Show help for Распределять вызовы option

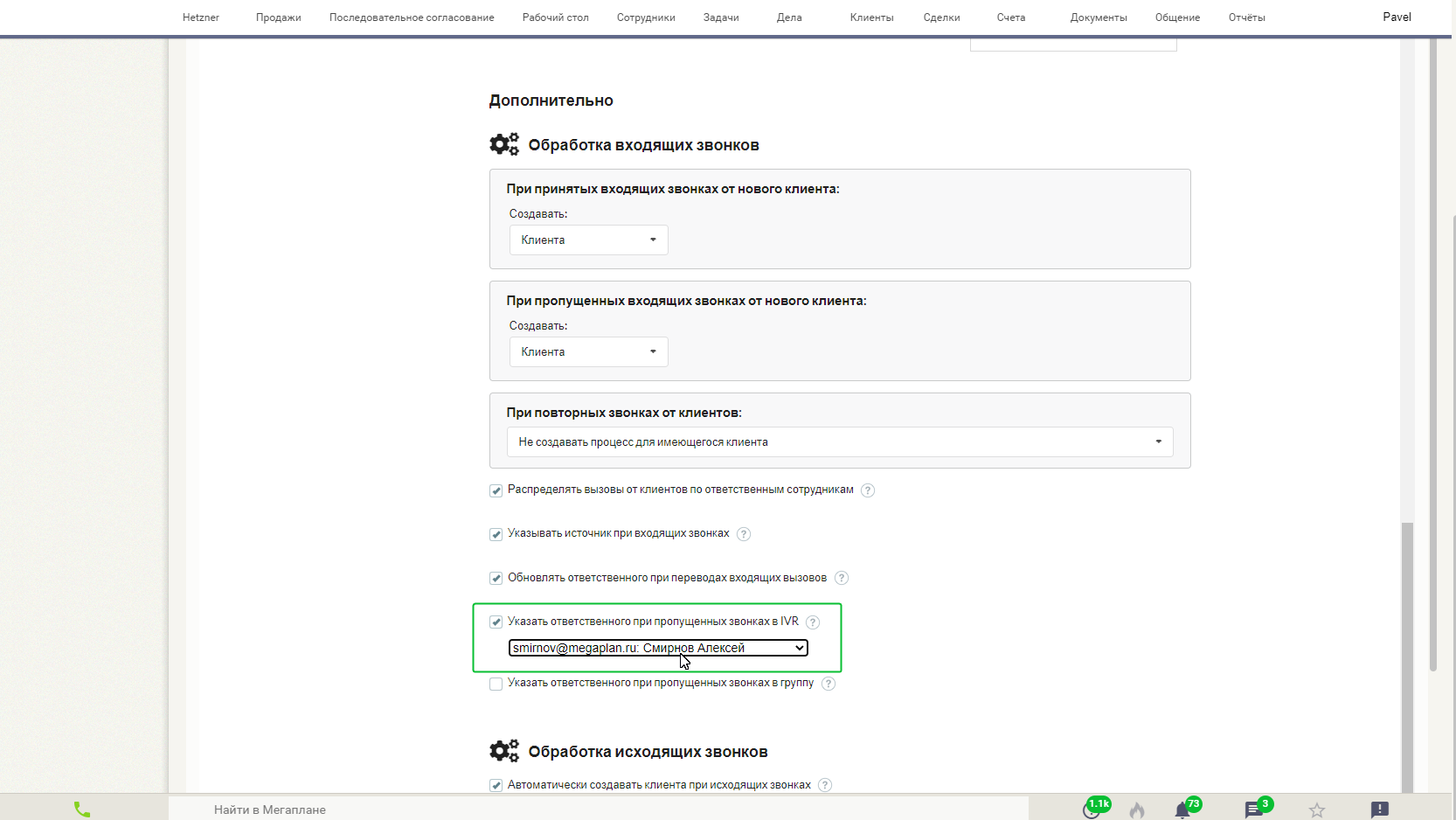[x=868, y=490]
